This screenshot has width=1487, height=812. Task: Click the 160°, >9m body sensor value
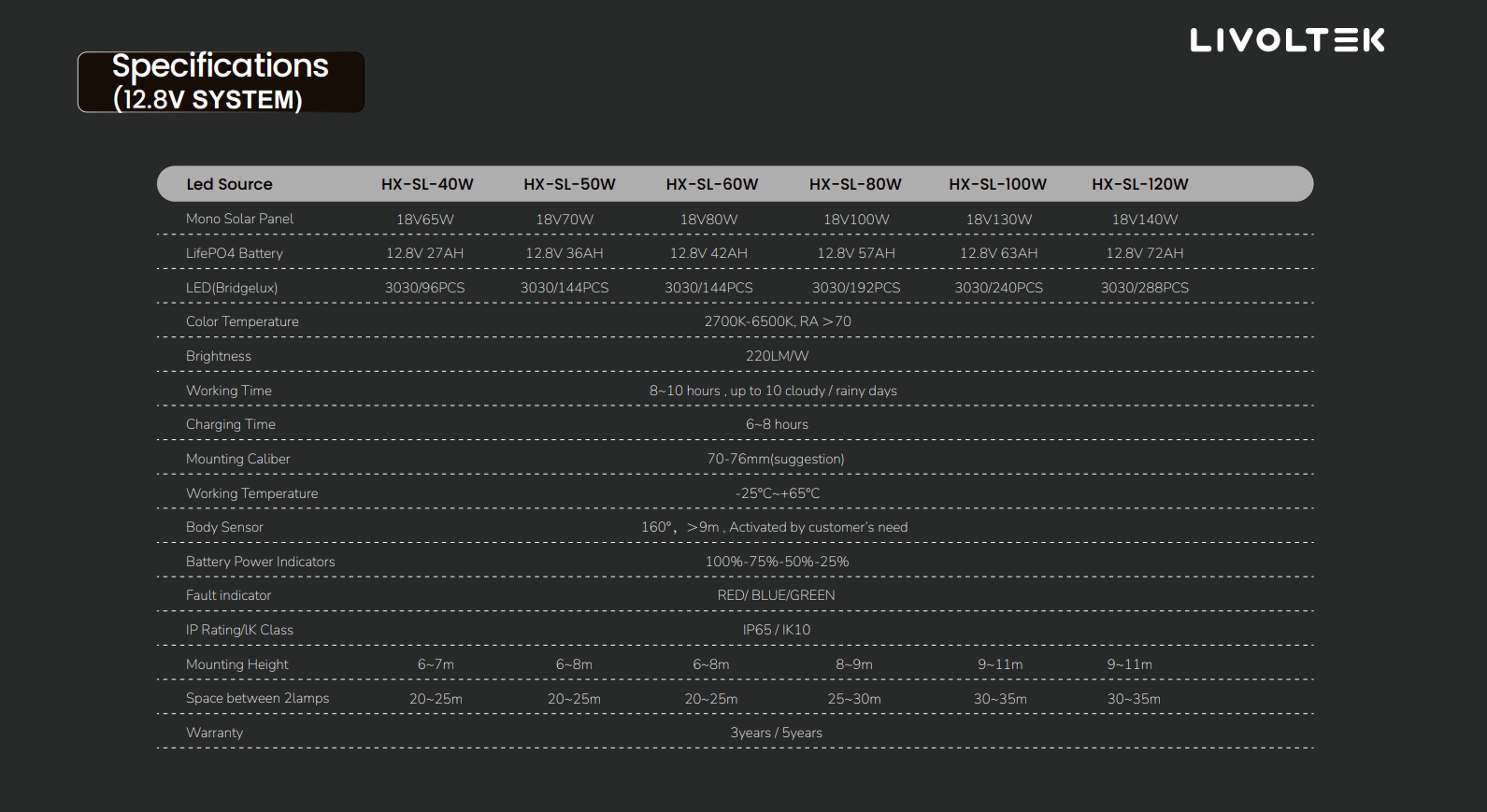774,527
